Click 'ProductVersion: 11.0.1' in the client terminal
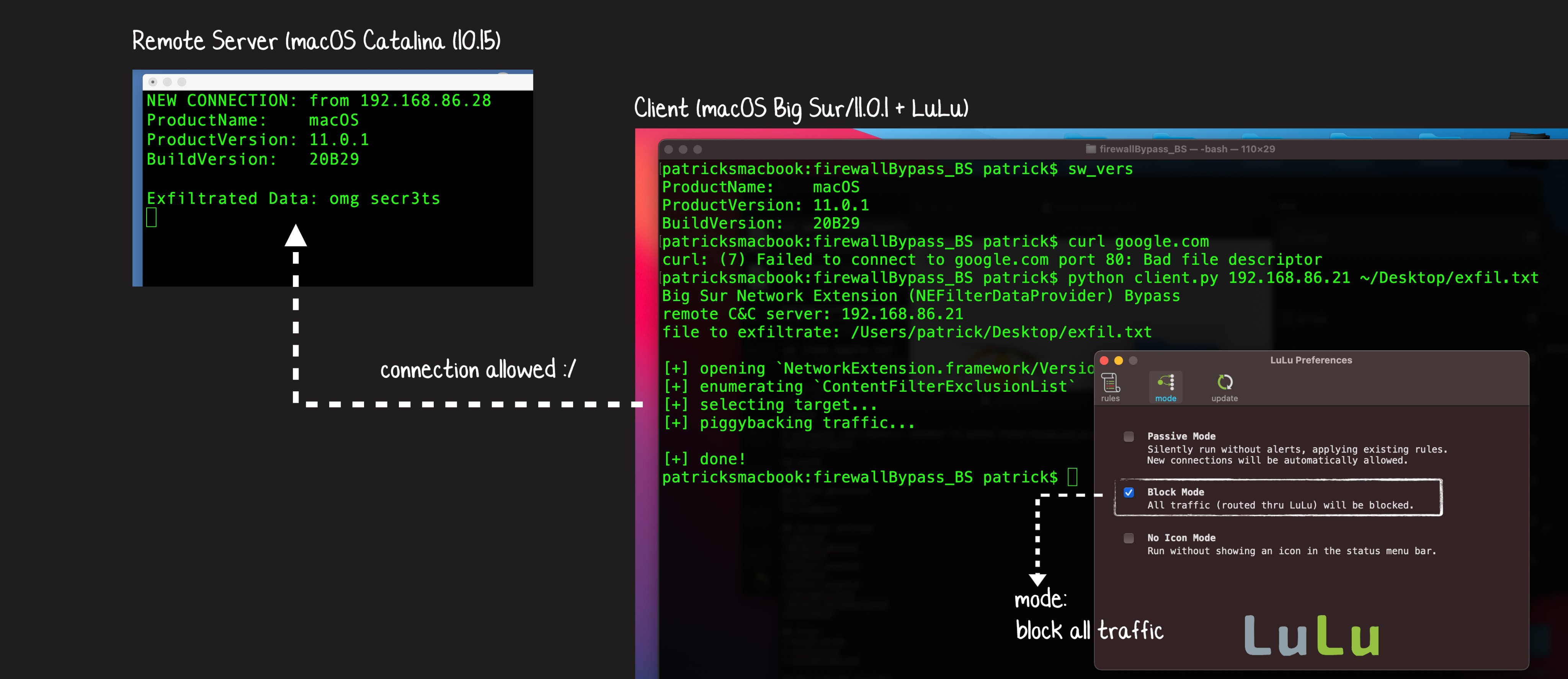This screenshot has height=679, width=1568. click(x=766, y=206)
